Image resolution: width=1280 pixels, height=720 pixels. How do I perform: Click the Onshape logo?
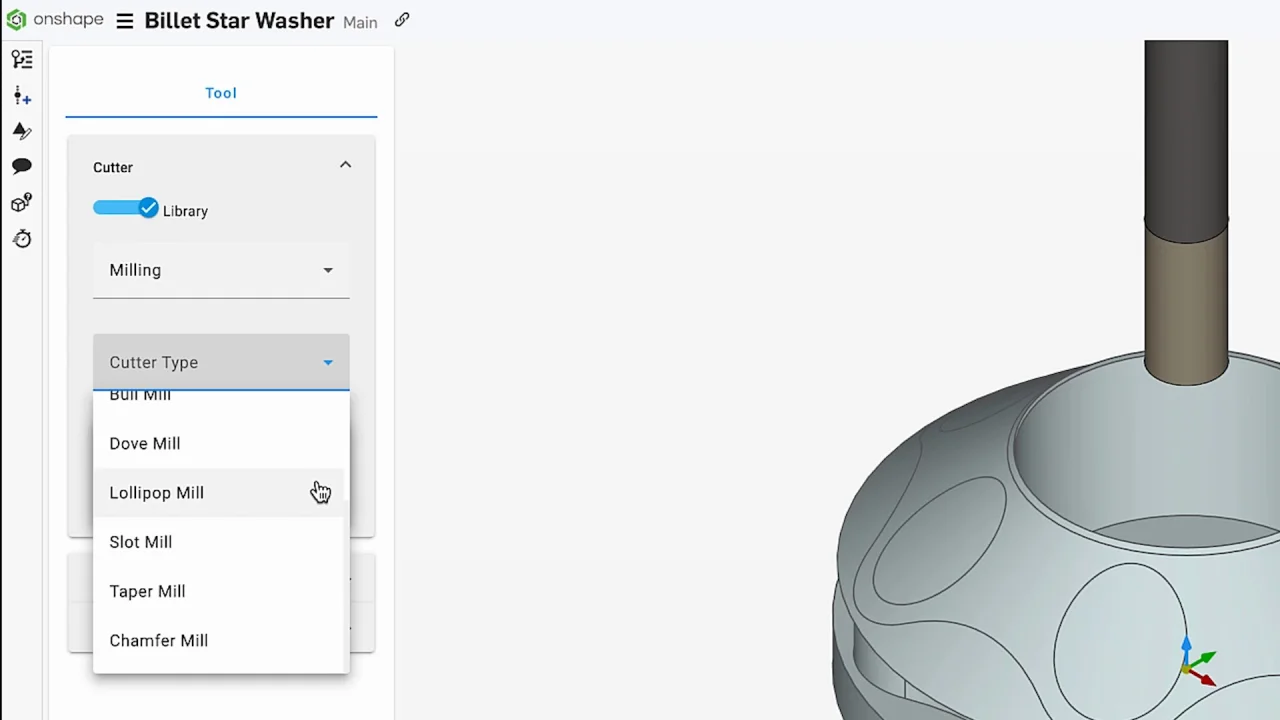(x=55, y=20)
